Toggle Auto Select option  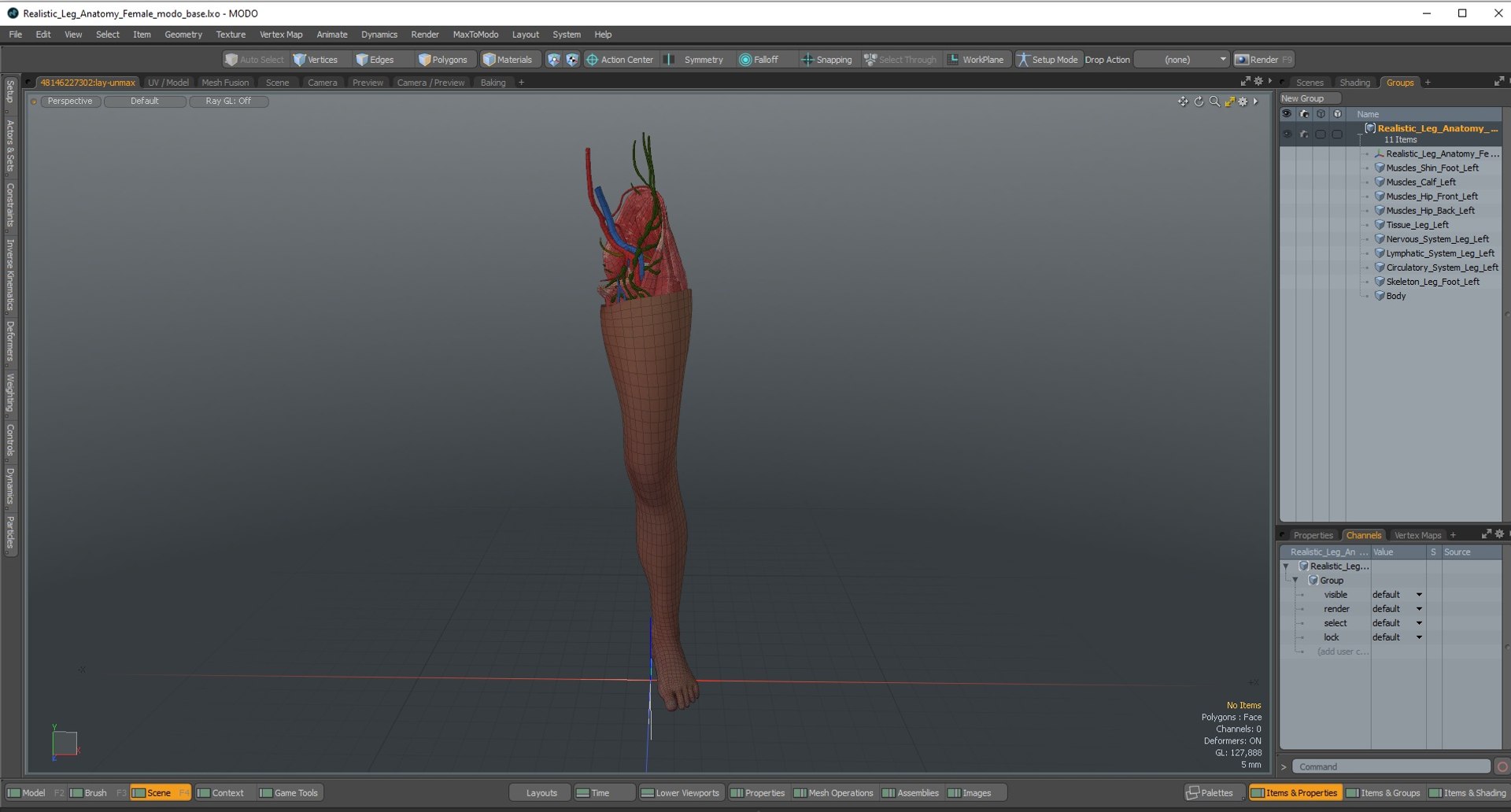pos(254,60)
